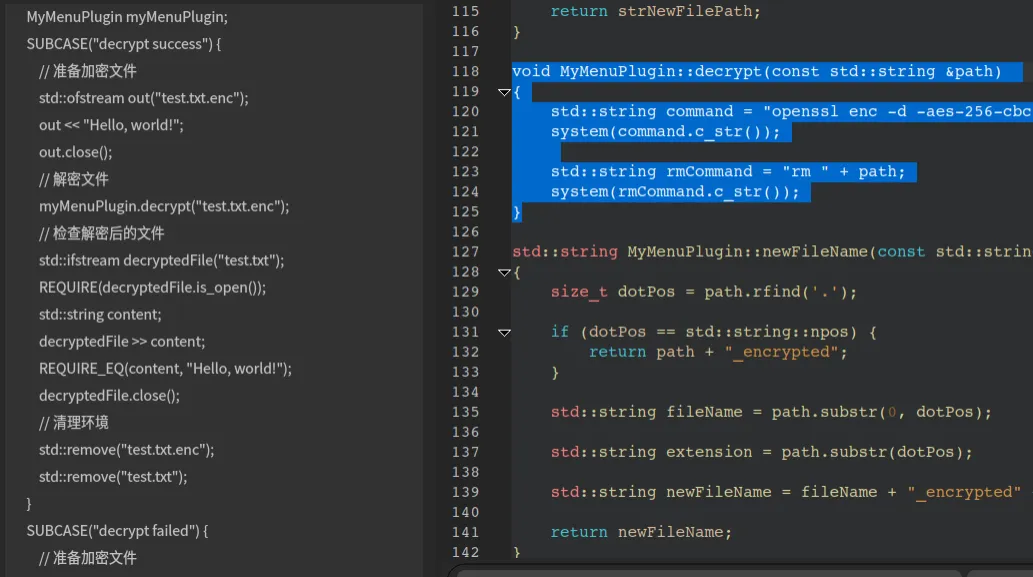Click 'REQUIRE(decryptedFile.is_open());' line
This screenshot has width=1033, height=577.
click(152, 287)
